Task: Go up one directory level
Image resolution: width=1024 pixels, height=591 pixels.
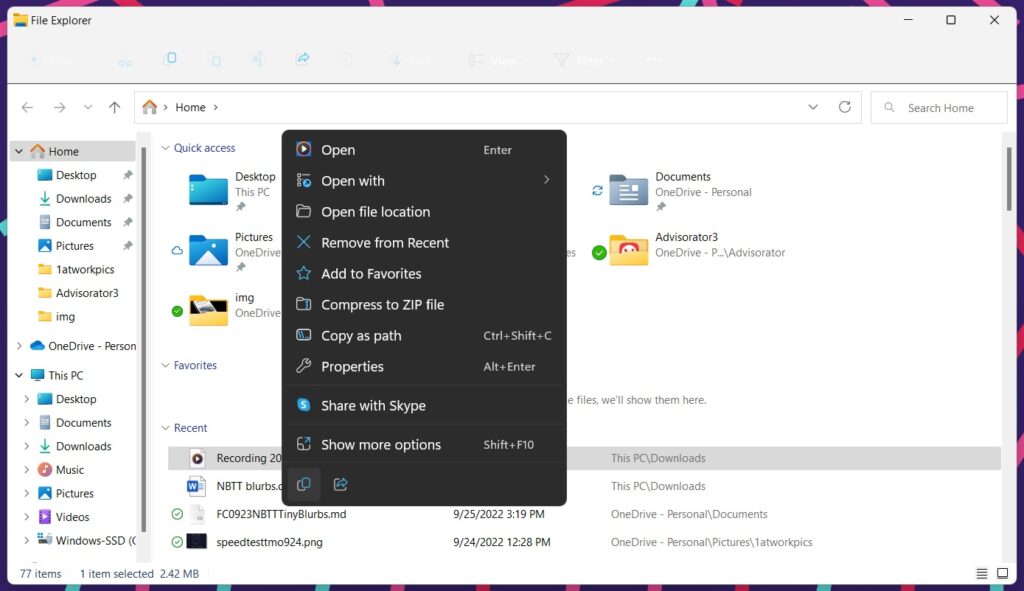Action: (115, 108)
